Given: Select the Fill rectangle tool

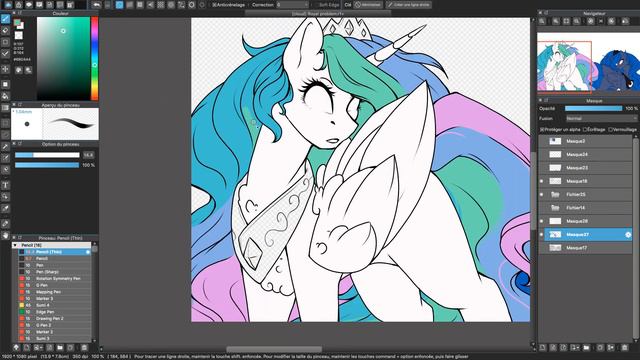Looking at the screenshot, I should click(5, 84).
